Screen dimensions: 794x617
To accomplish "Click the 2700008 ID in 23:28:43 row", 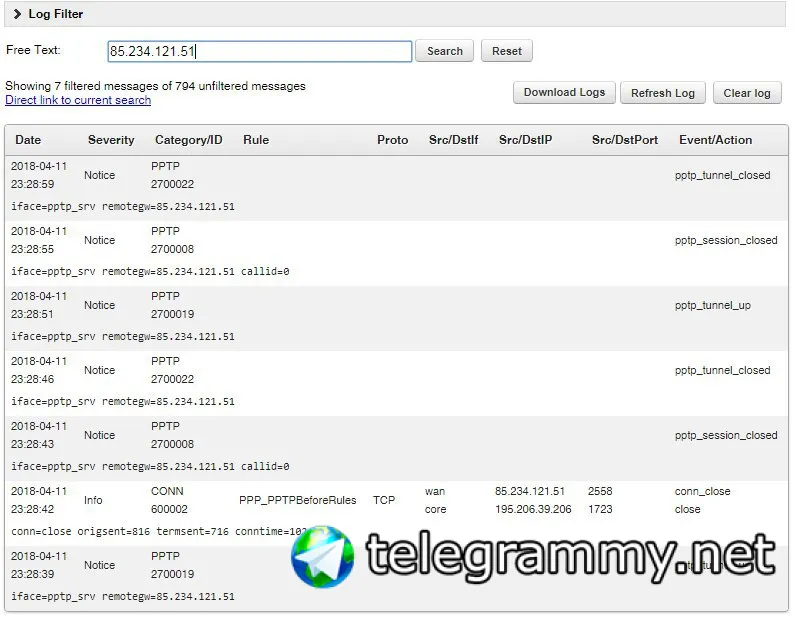I will [172, 444].
